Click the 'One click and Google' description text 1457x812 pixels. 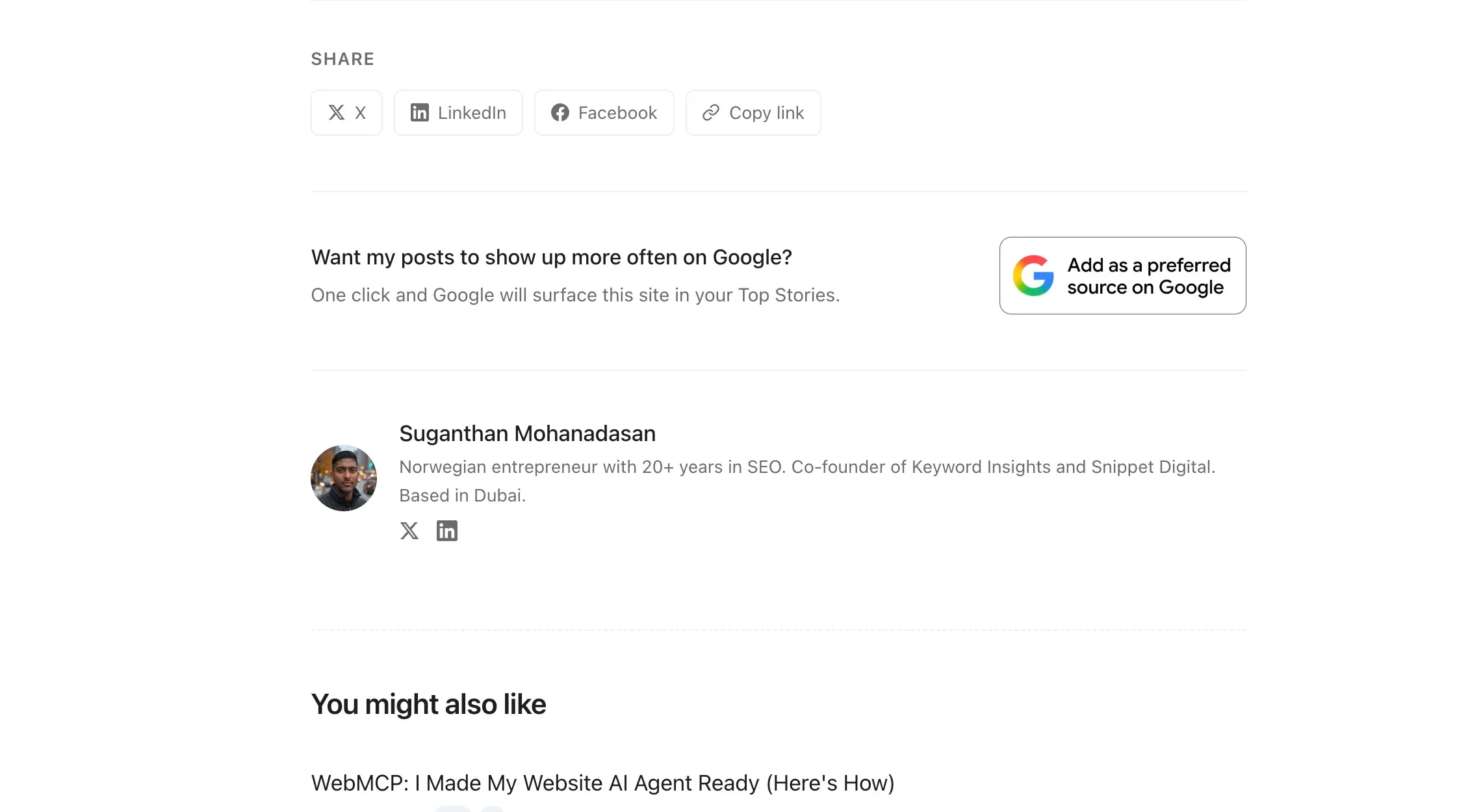tap(575, 295)
